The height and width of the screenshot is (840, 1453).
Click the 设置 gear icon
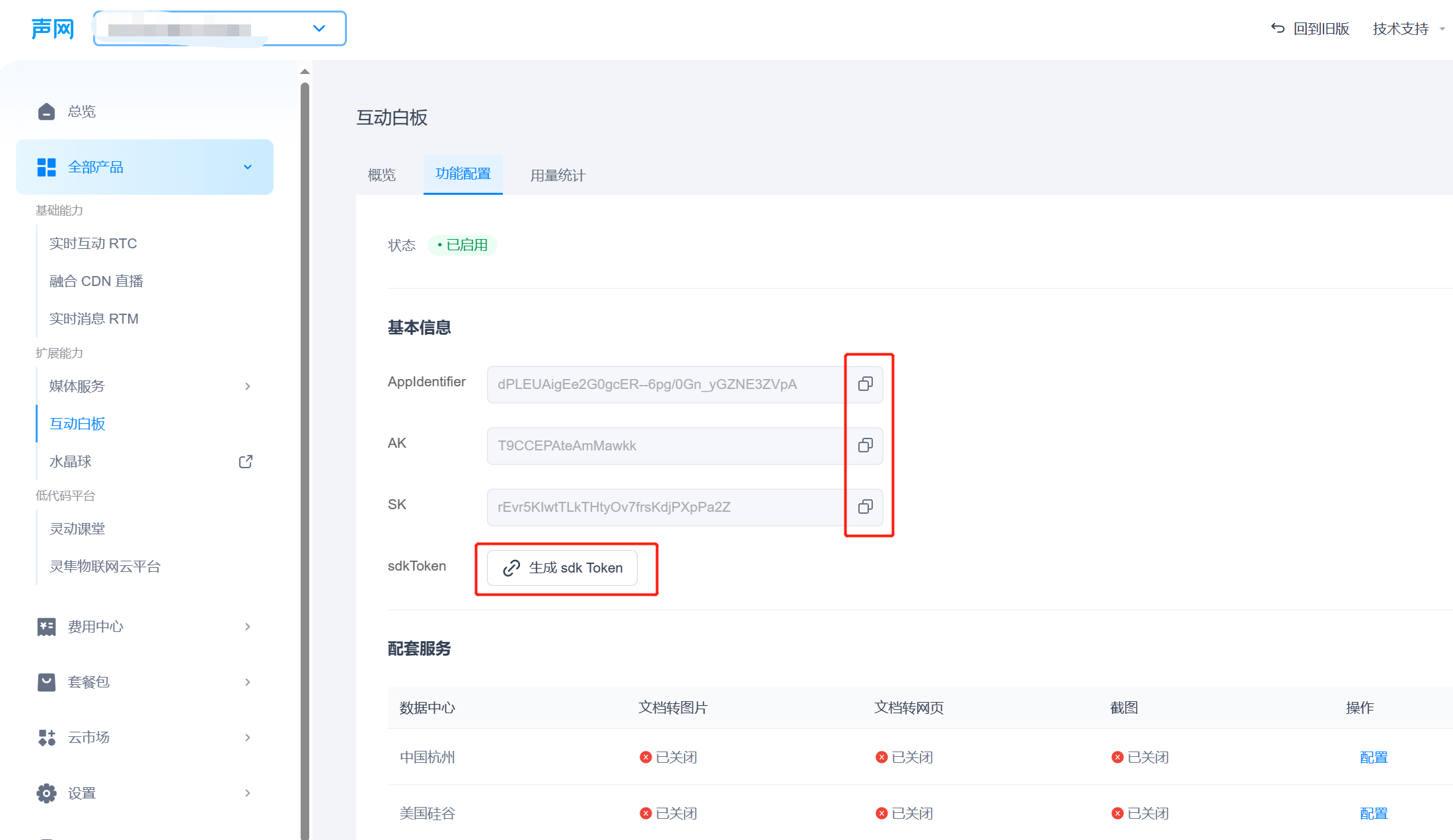[x=46, y=793]
